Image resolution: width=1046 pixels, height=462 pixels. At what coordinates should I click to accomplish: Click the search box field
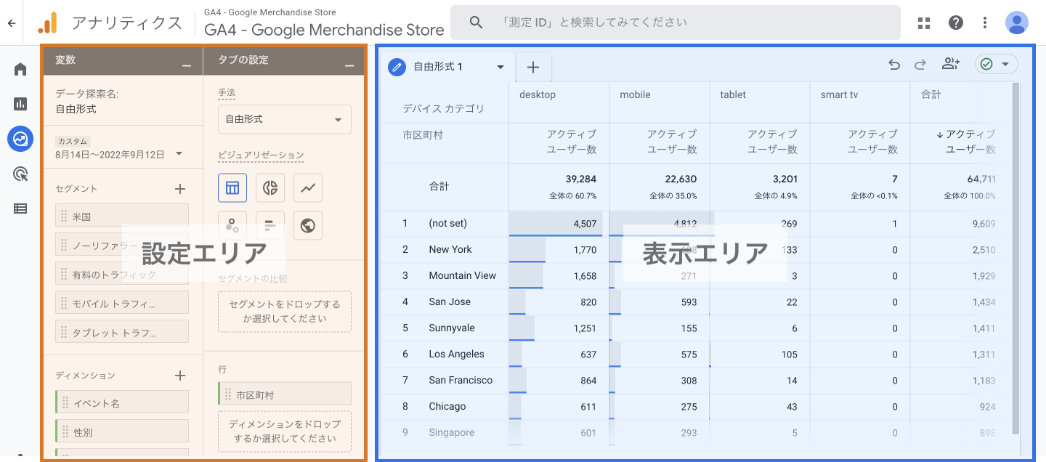676,23
